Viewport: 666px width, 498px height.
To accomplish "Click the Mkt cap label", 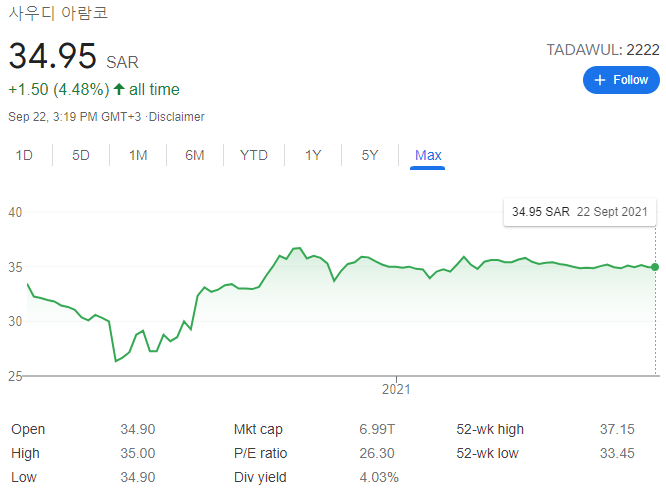I will (x=258, y=430).
